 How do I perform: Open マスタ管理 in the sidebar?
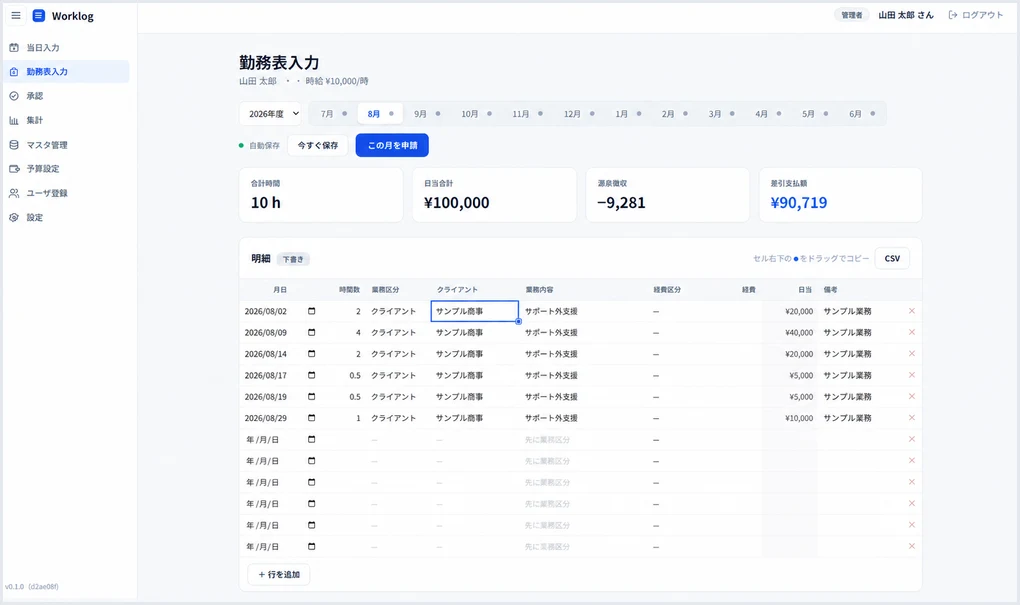pyautogui.click(x=67, y=144)
